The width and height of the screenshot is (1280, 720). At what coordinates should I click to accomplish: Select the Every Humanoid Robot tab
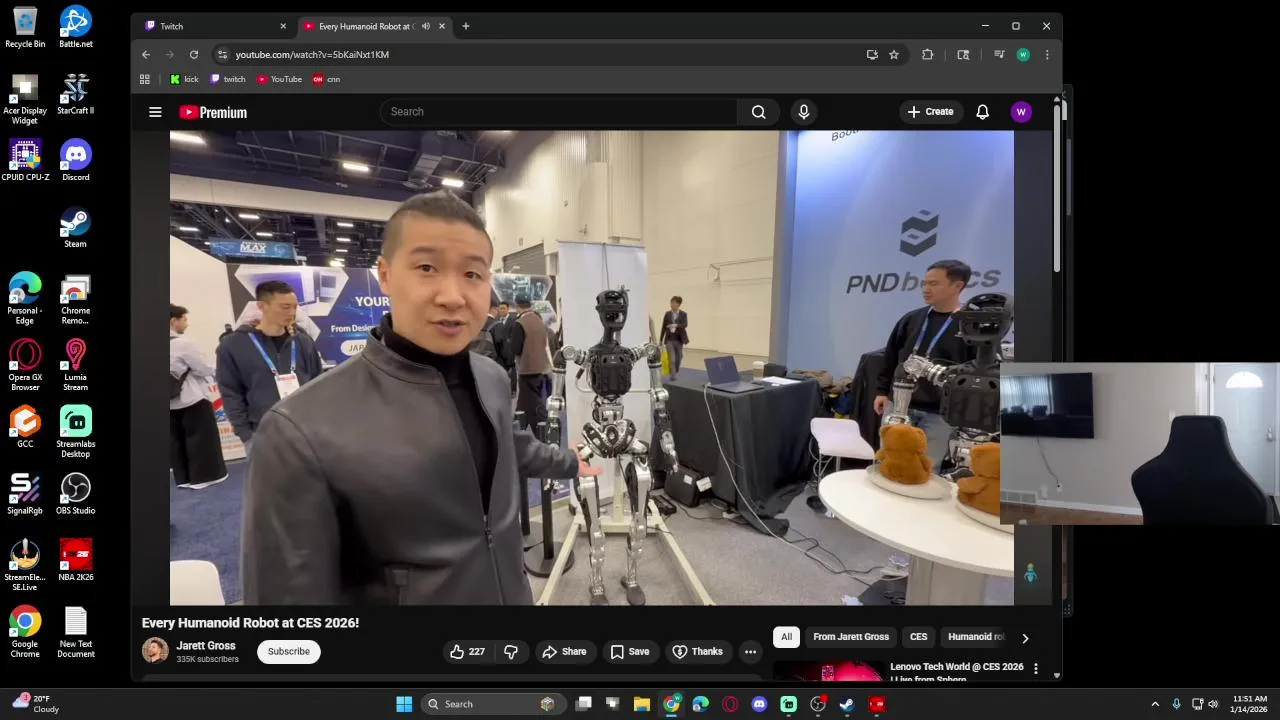point(375,26)
